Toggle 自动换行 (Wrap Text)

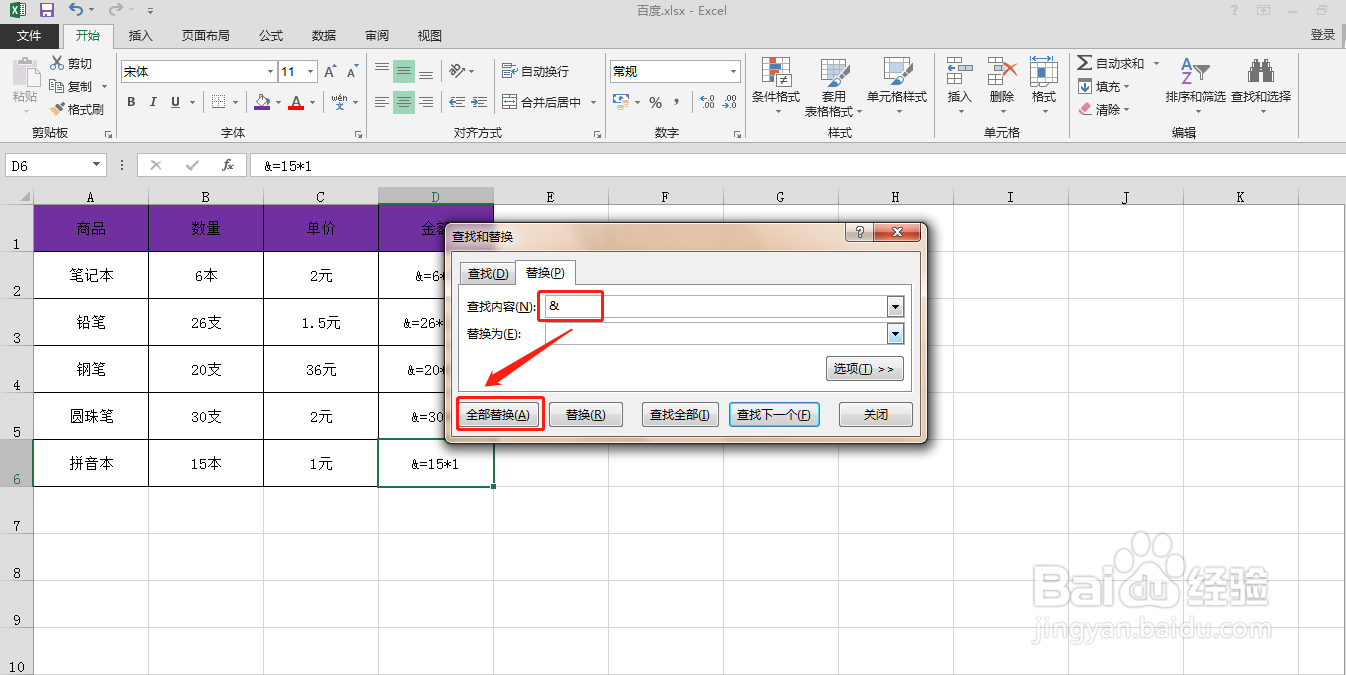pos(535,70)
